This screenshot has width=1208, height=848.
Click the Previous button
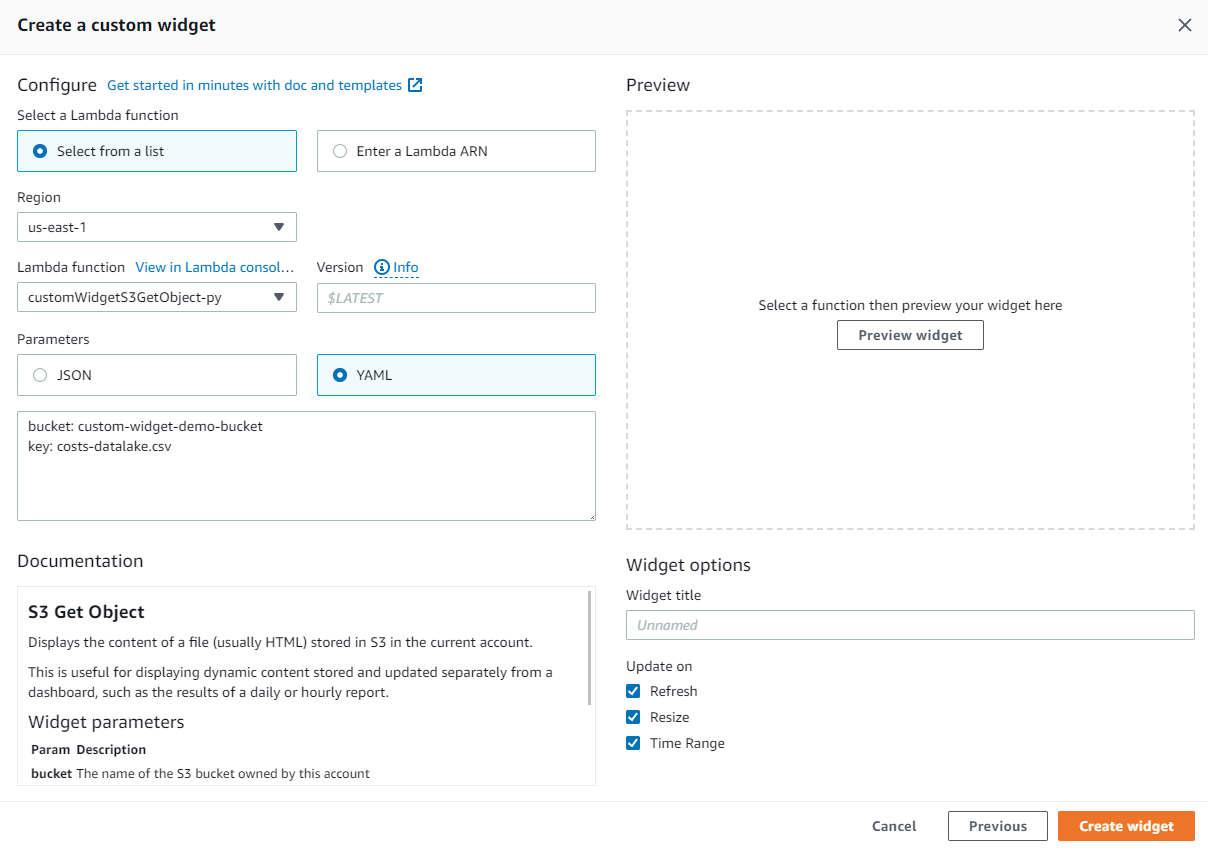point(997,826)
